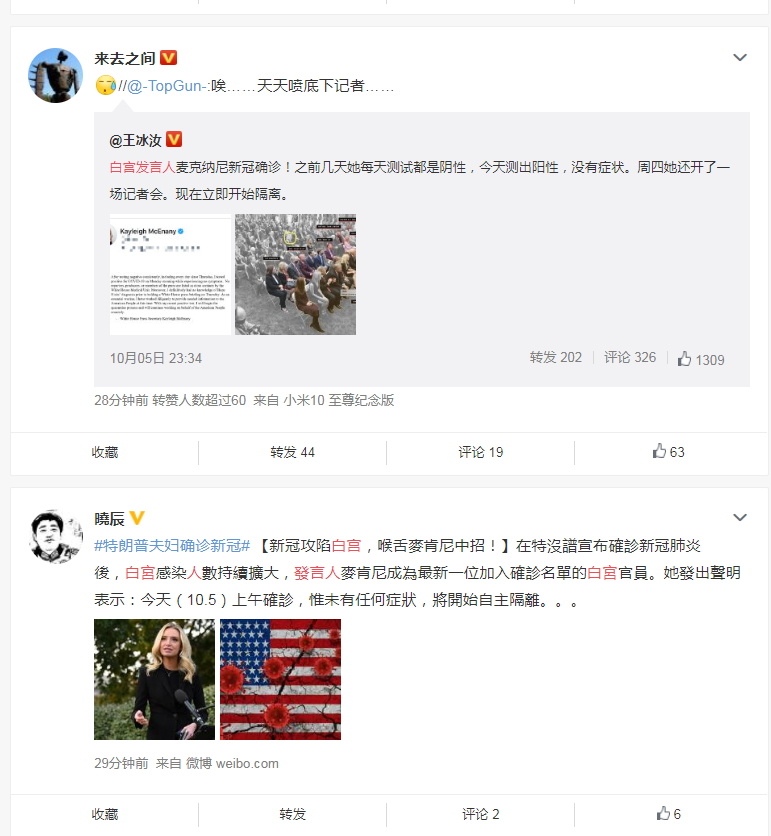Image resolution: width=771 pixels, height=836 pixels.
Task: Click 转发 44 on first post
Action: (292, 452)
